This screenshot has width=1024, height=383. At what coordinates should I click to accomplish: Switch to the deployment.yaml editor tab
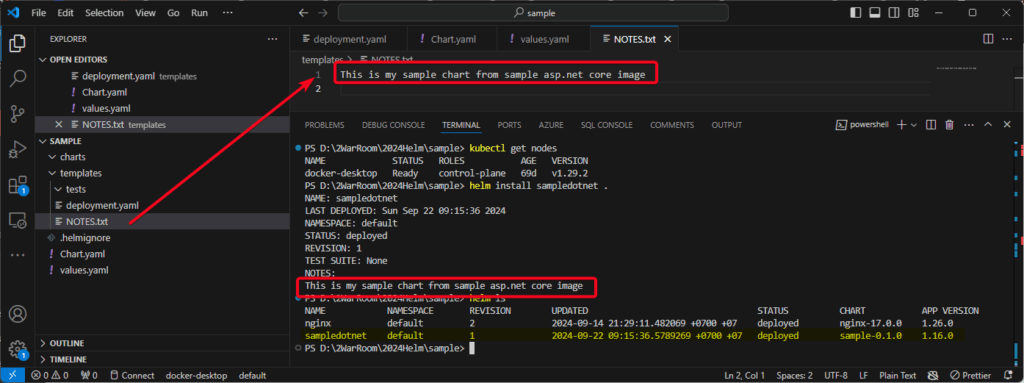(349, 39)
